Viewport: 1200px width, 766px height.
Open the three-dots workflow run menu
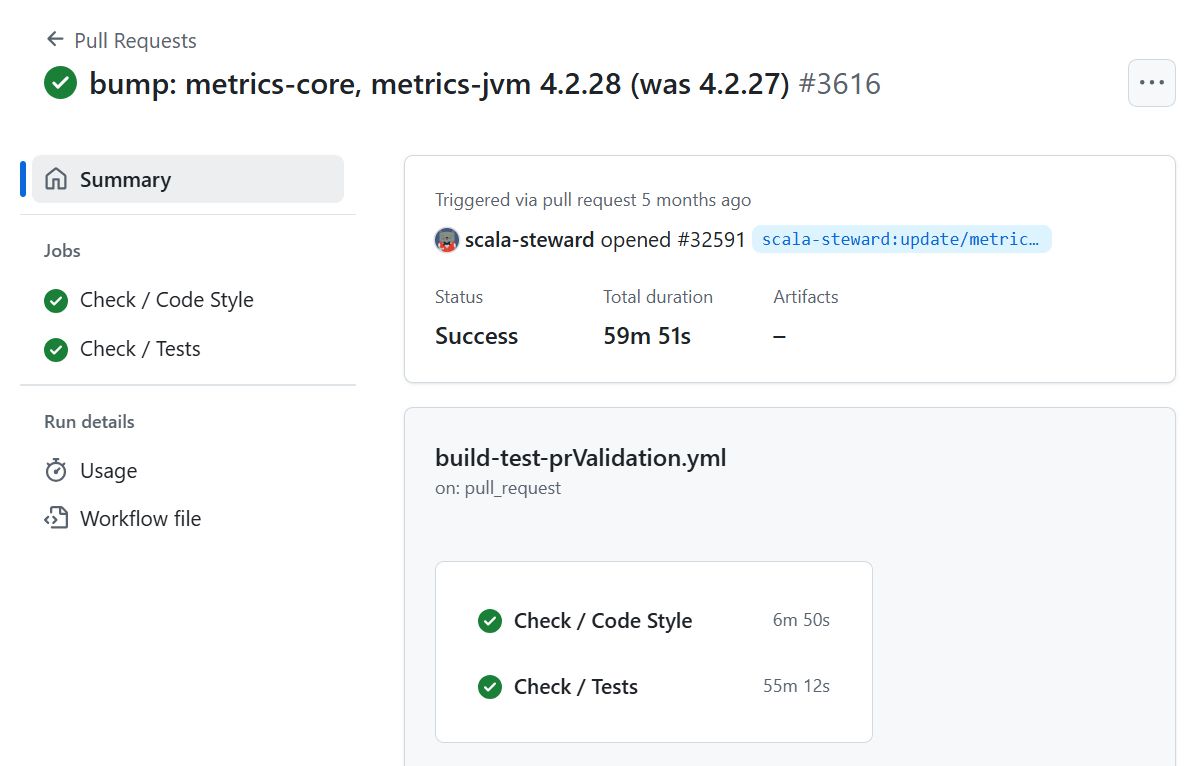click(x=1151, y=83)
